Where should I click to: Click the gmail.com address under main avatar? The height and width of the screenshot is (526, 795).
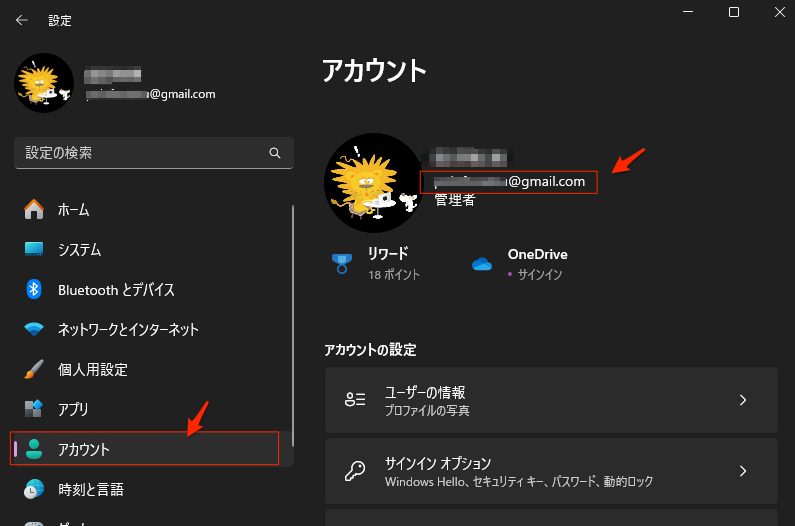pyautogui.click(x=509, y=182)
